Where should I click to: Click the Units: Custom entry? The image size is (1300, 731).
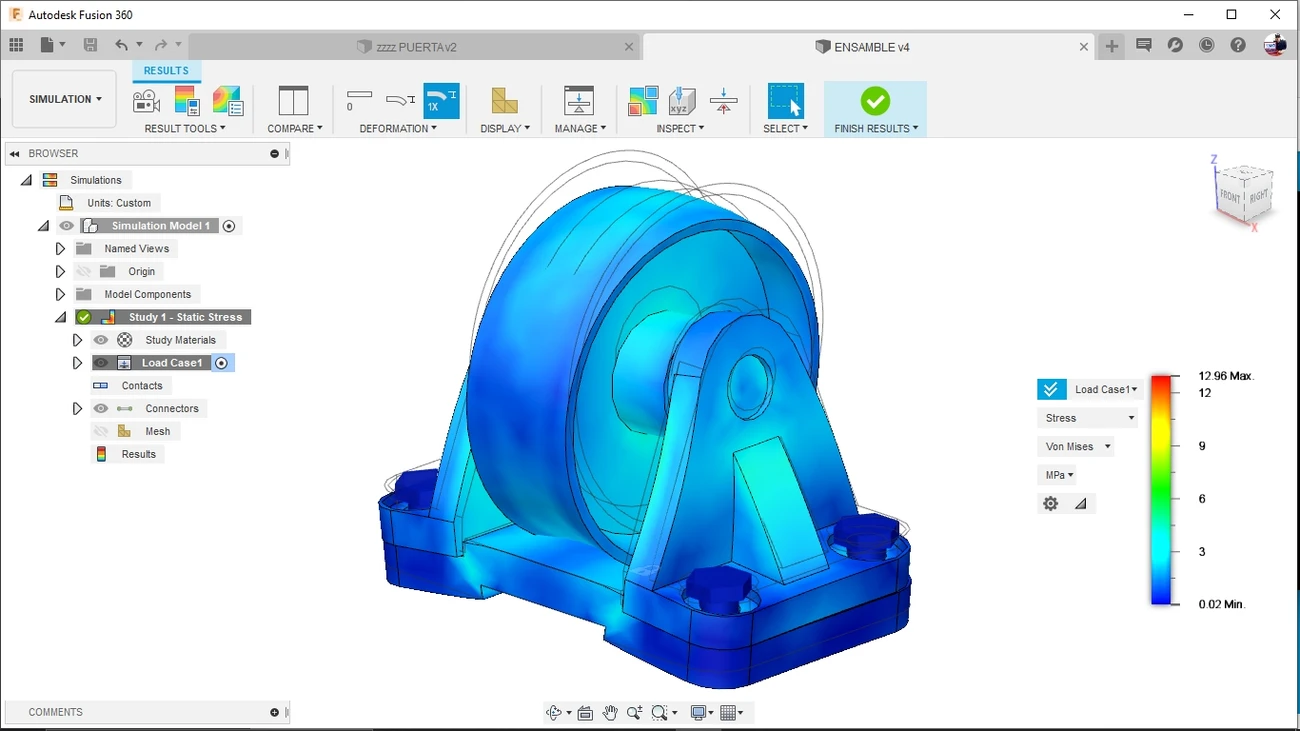tap(118, 203)
